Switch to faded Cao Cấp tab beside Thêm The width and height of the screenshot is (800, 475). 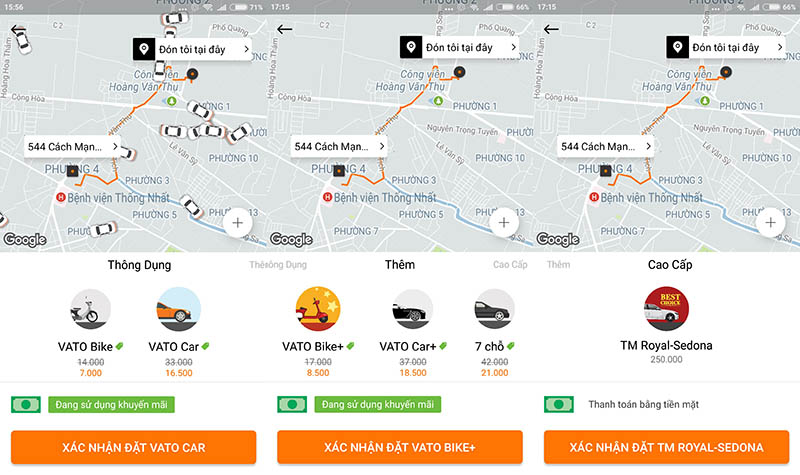click(x=510, y=265)
